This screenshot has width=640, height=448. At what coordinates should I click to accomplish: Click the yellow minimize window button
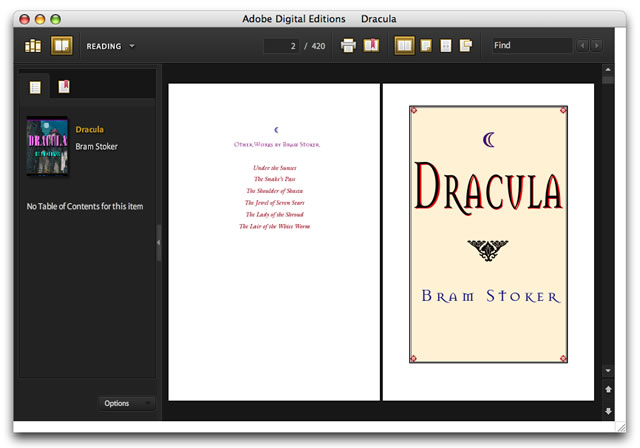40,19
